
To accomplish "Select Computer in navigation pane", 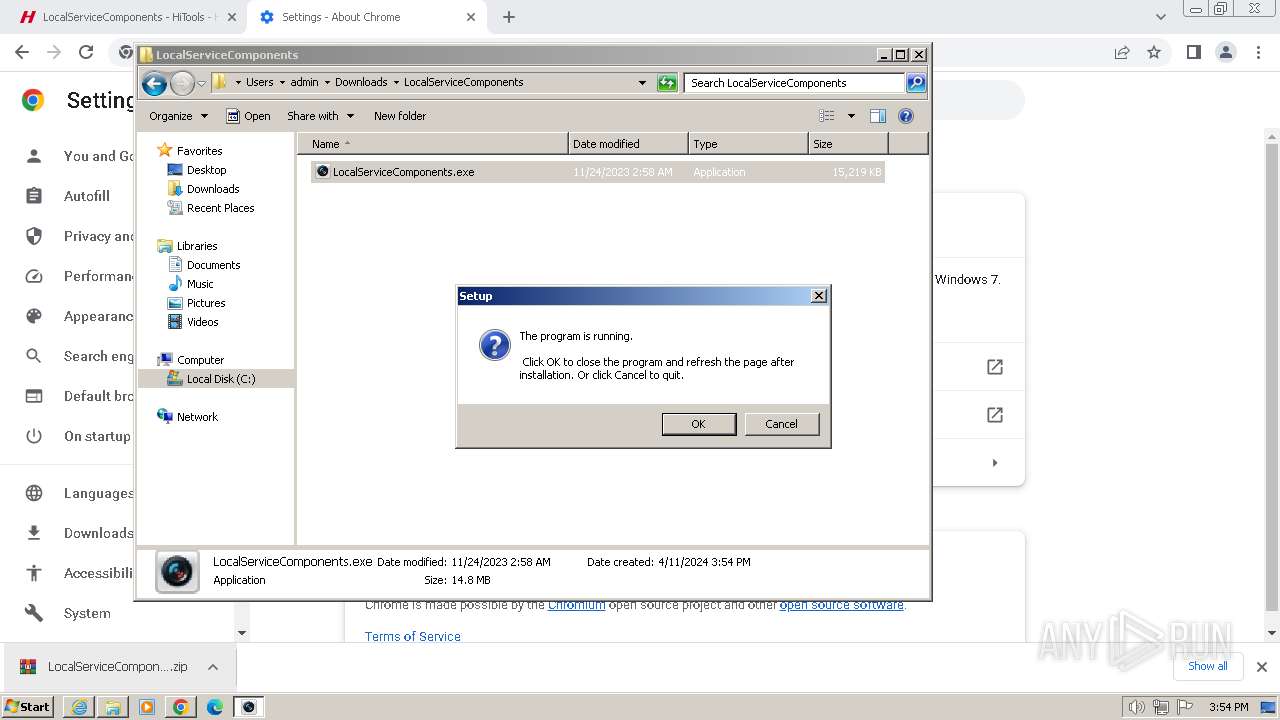I will tap(200, 360).
